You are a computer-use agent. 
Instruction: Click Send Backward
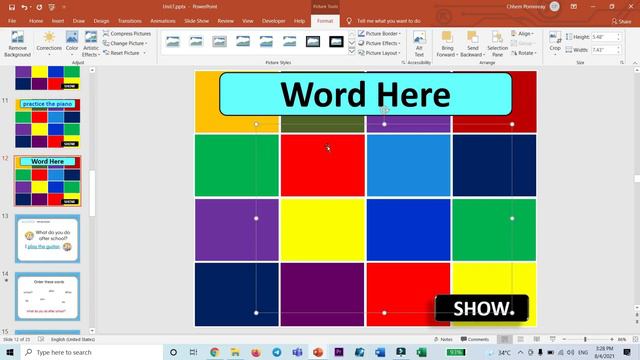tap(472, 44)
